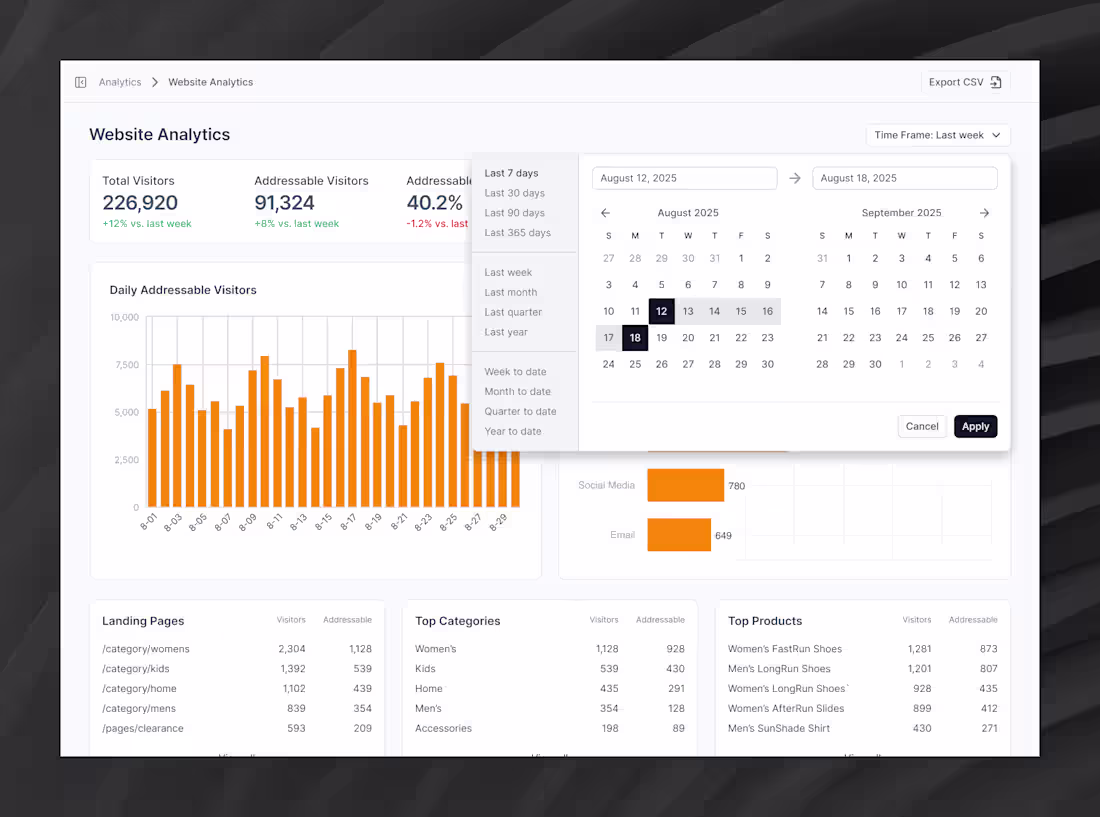
Task: Select August 25 on the calendar
Action: pyautogui.click(x=635, y=364)
